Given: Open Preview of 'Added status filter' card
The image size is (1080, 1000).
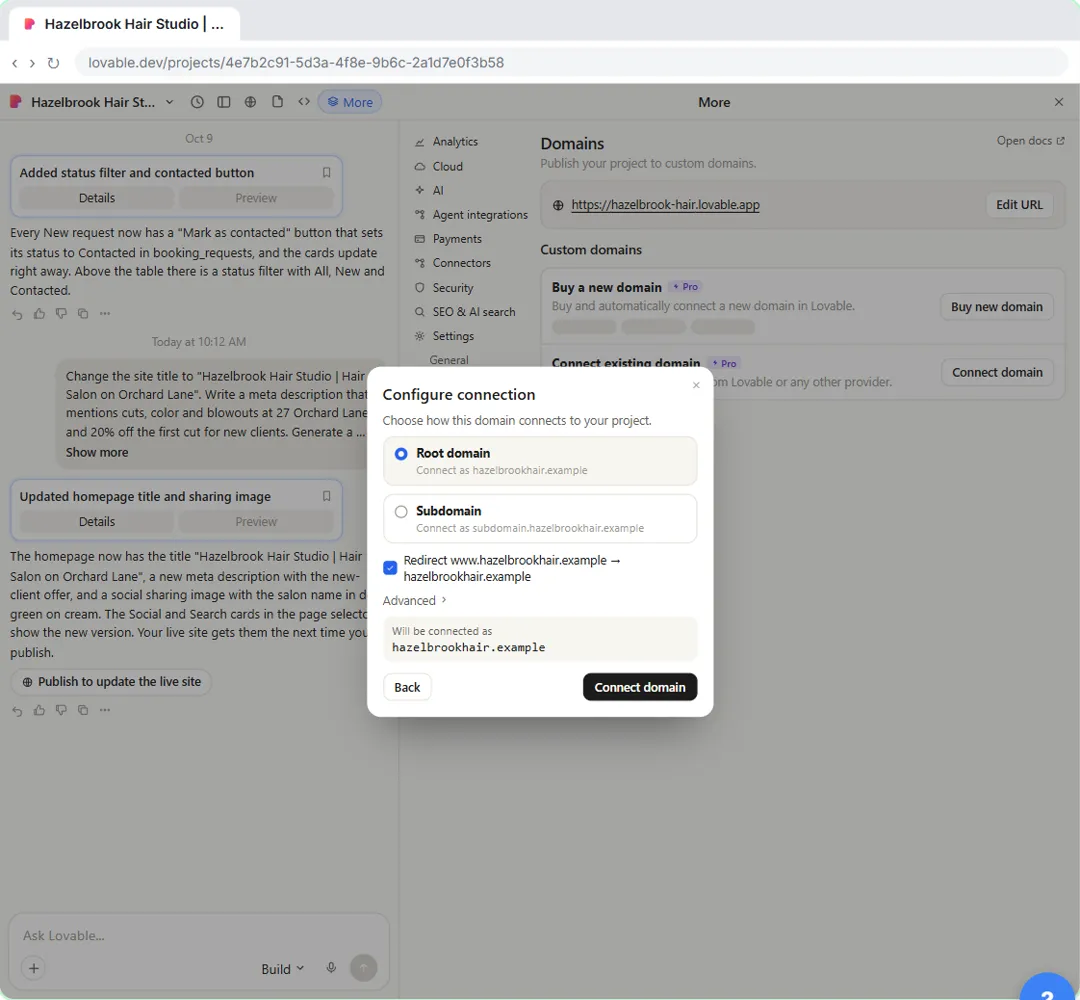Looking at the screenshot, I should [x=256, y=198].
